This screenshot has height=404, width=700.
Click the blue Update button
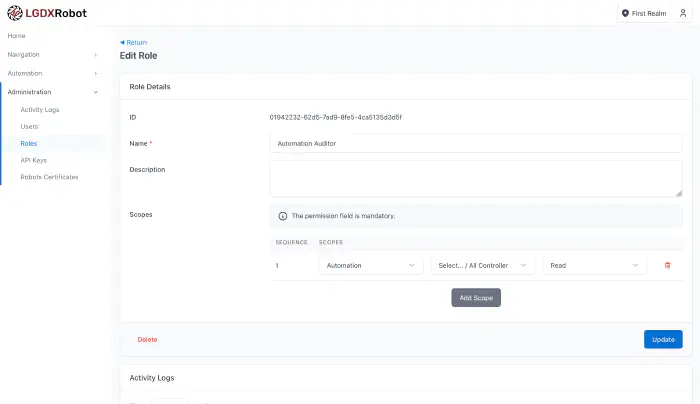point(663,339)
